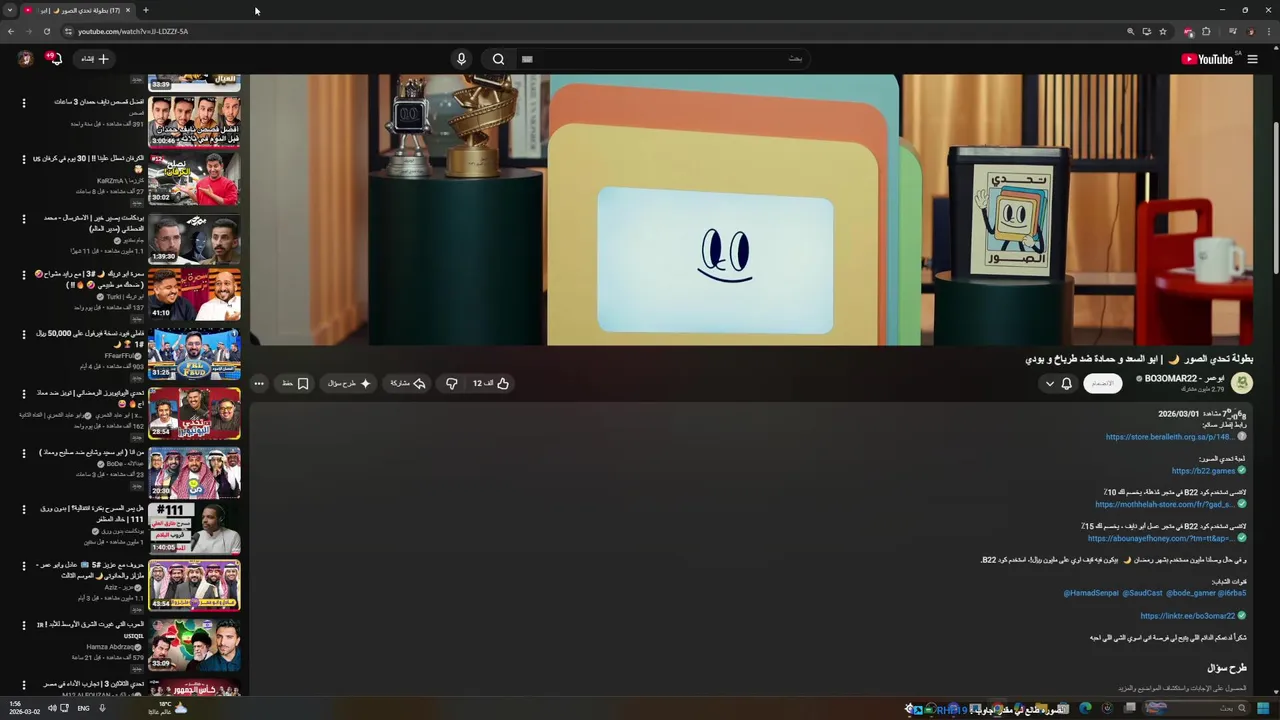Open suggested video thumbnail lasting 20:30
1280x720 pixels.
point(194,472)
